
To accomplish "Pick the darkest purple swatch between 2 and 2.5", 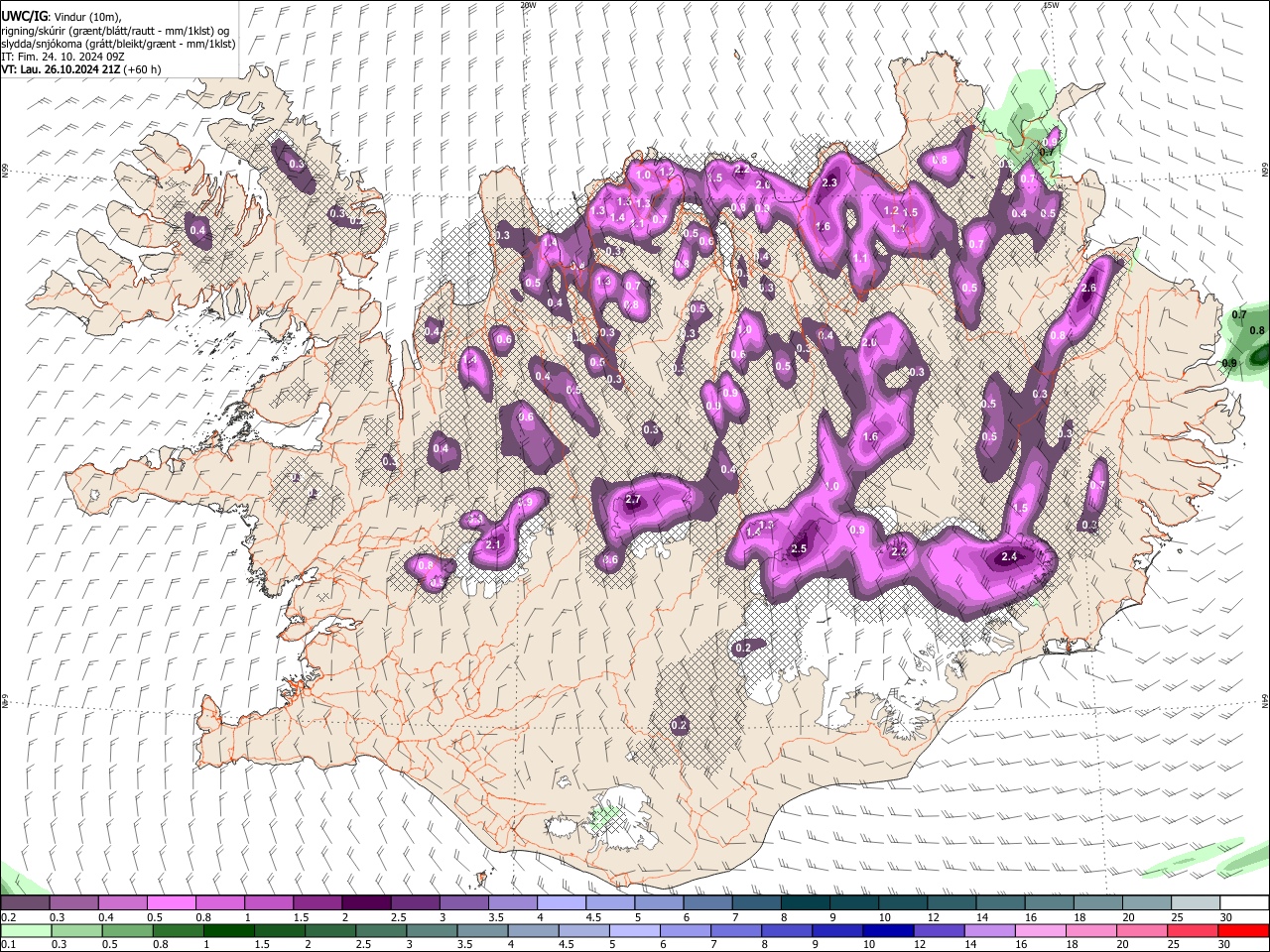I will (x=366, y=903).
